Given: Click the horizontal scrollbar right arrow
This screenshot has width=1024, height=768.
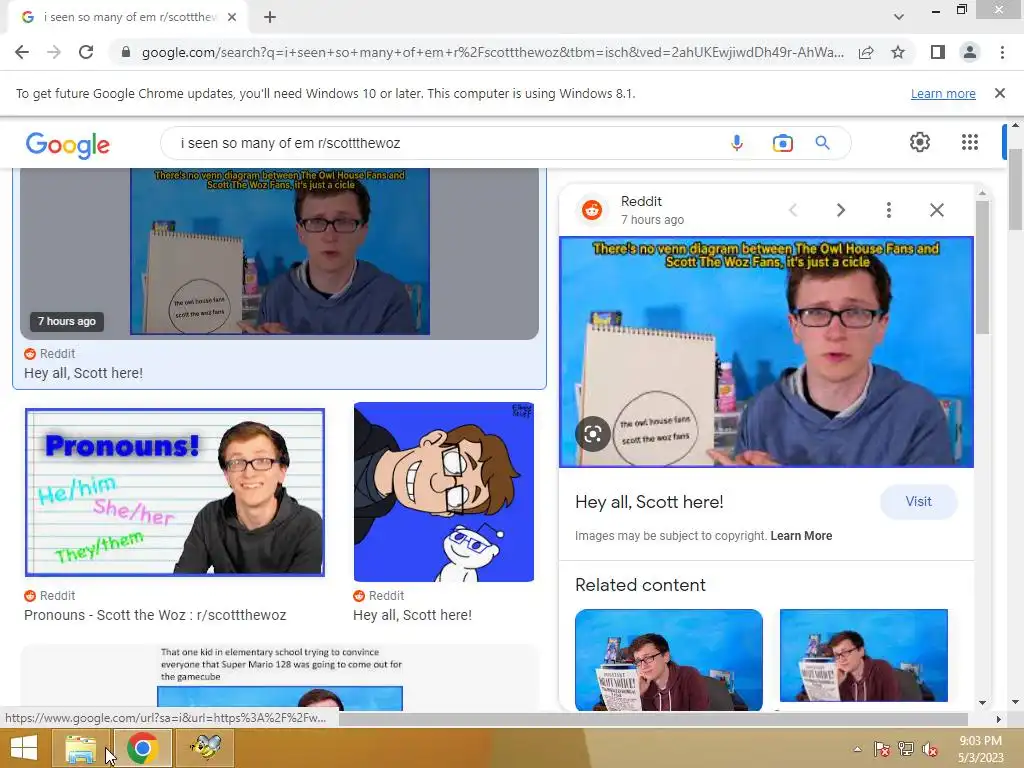Looking at the screenshot, I should (x=999, y=719).
